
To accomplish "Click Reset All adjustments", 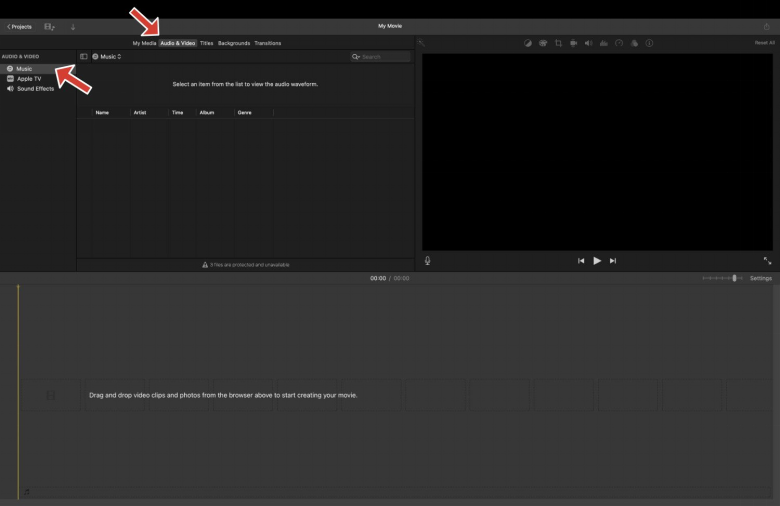I will 765,43.
